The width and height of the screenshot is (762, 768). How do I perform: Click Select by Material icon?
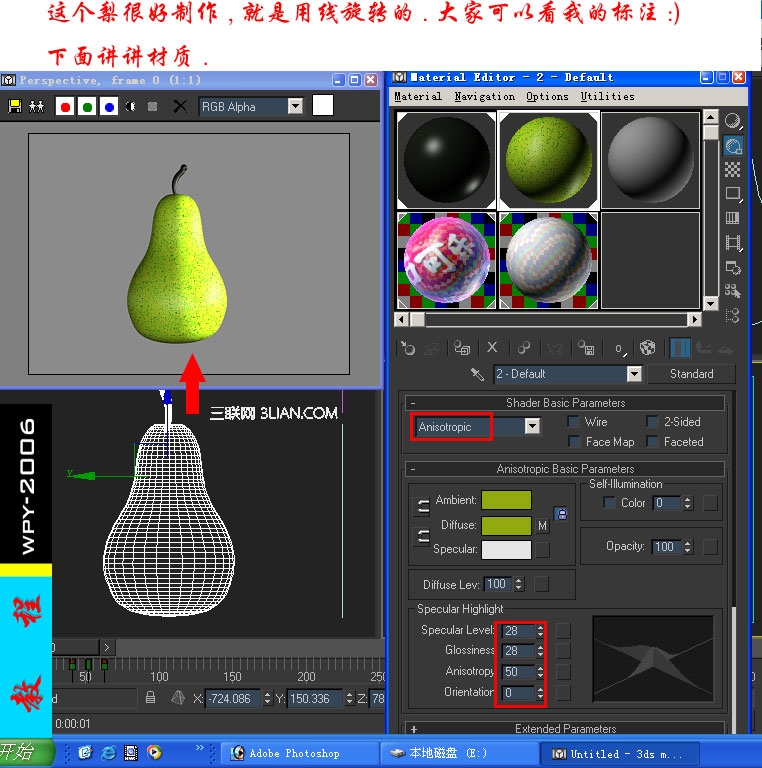[x=733, y=291]
